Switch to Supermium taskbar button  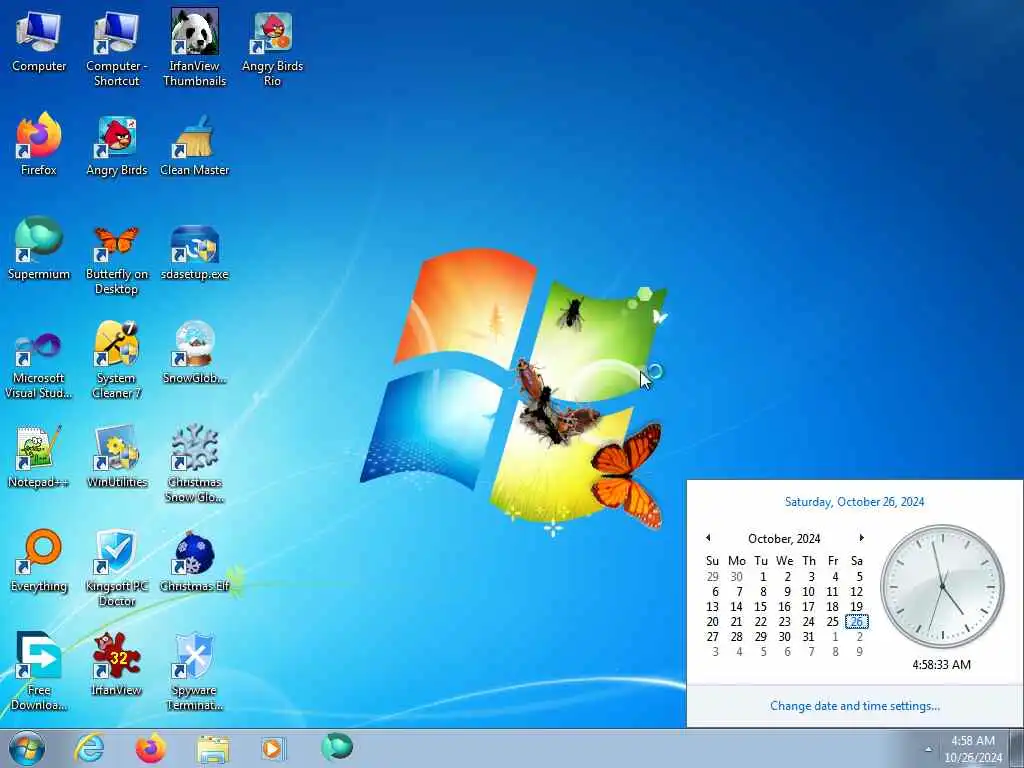(x=336, y=747)
